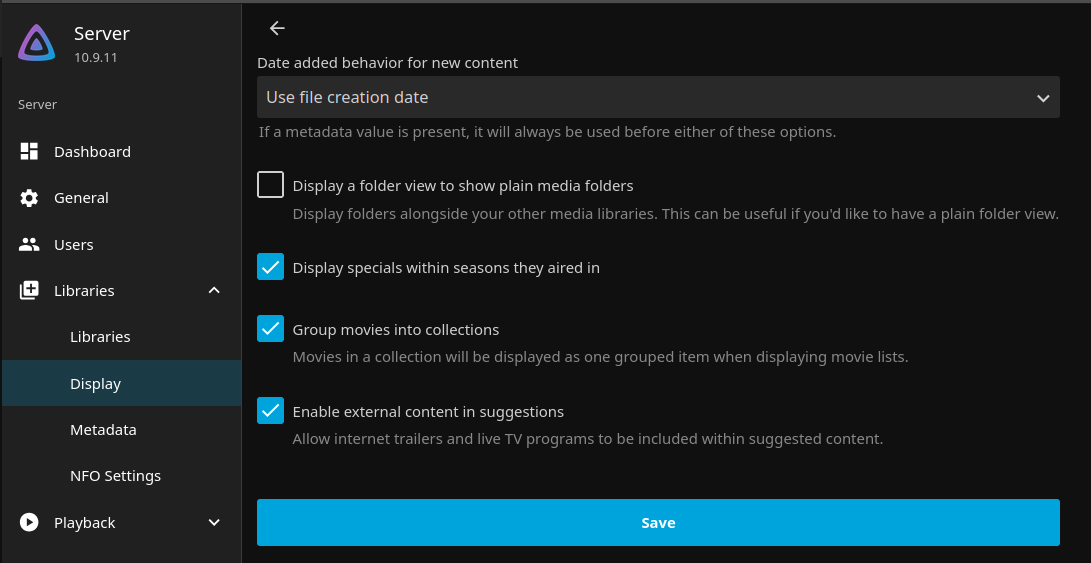Open Date added behavior dropdown
The width and height of the screenshot is (1091, 563).
[657, 98]
